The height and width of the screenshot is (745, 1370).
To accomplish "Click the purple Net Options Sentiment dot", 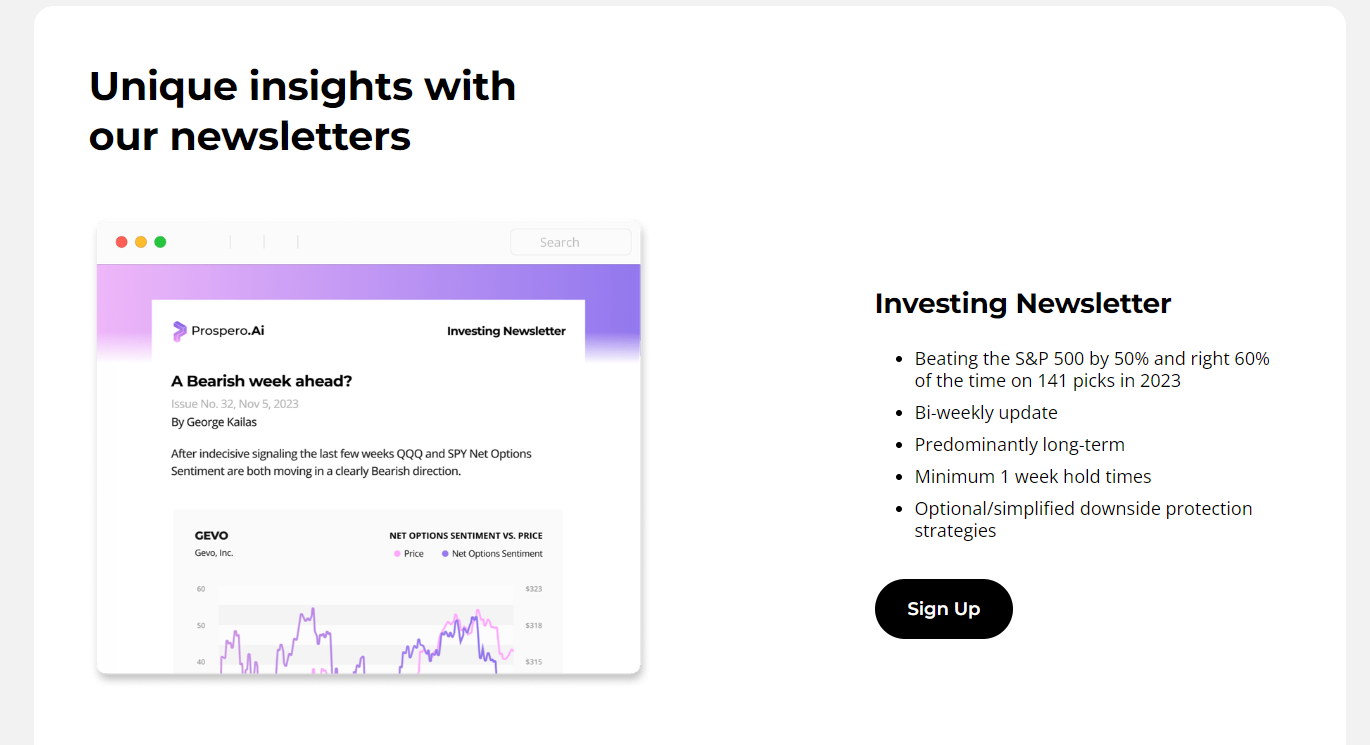I will tap(445, 554).
